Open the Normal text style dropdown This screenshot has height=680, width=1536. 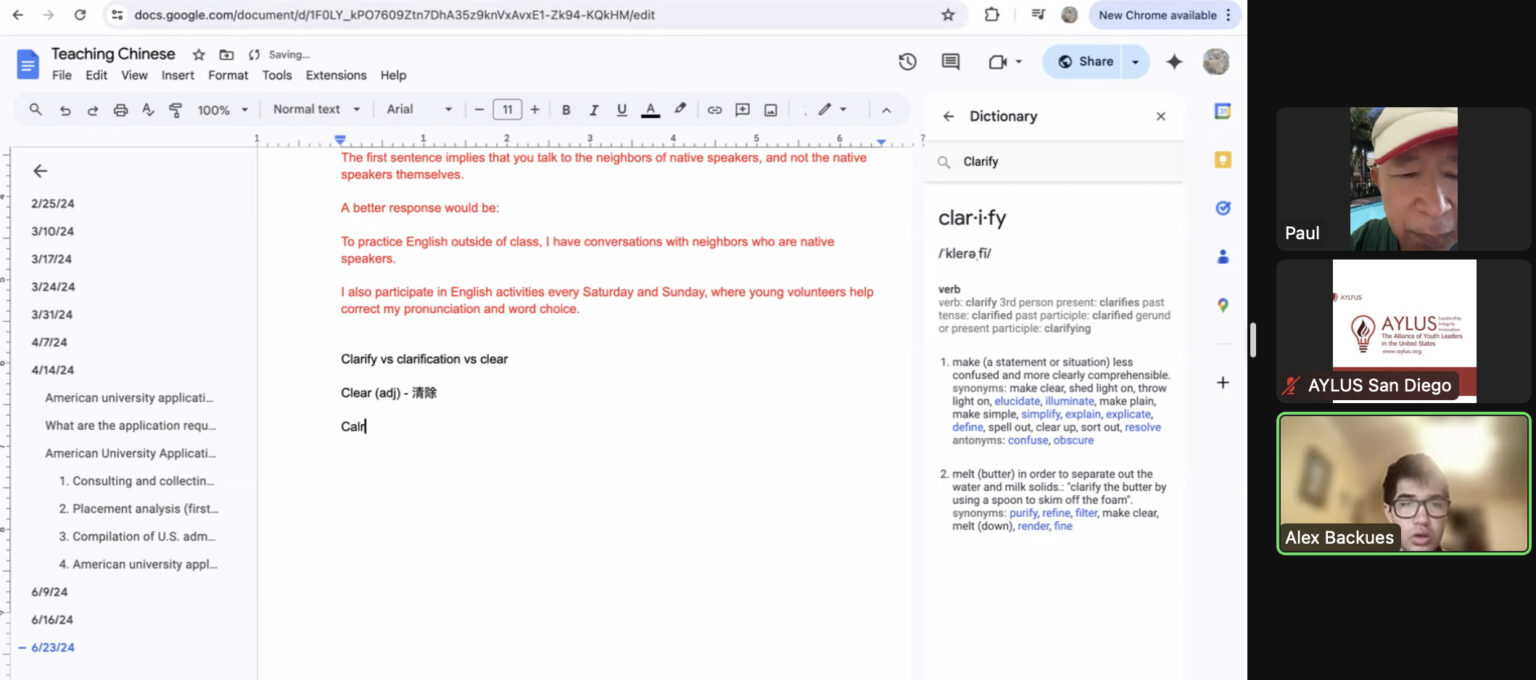tap(316, 110)
